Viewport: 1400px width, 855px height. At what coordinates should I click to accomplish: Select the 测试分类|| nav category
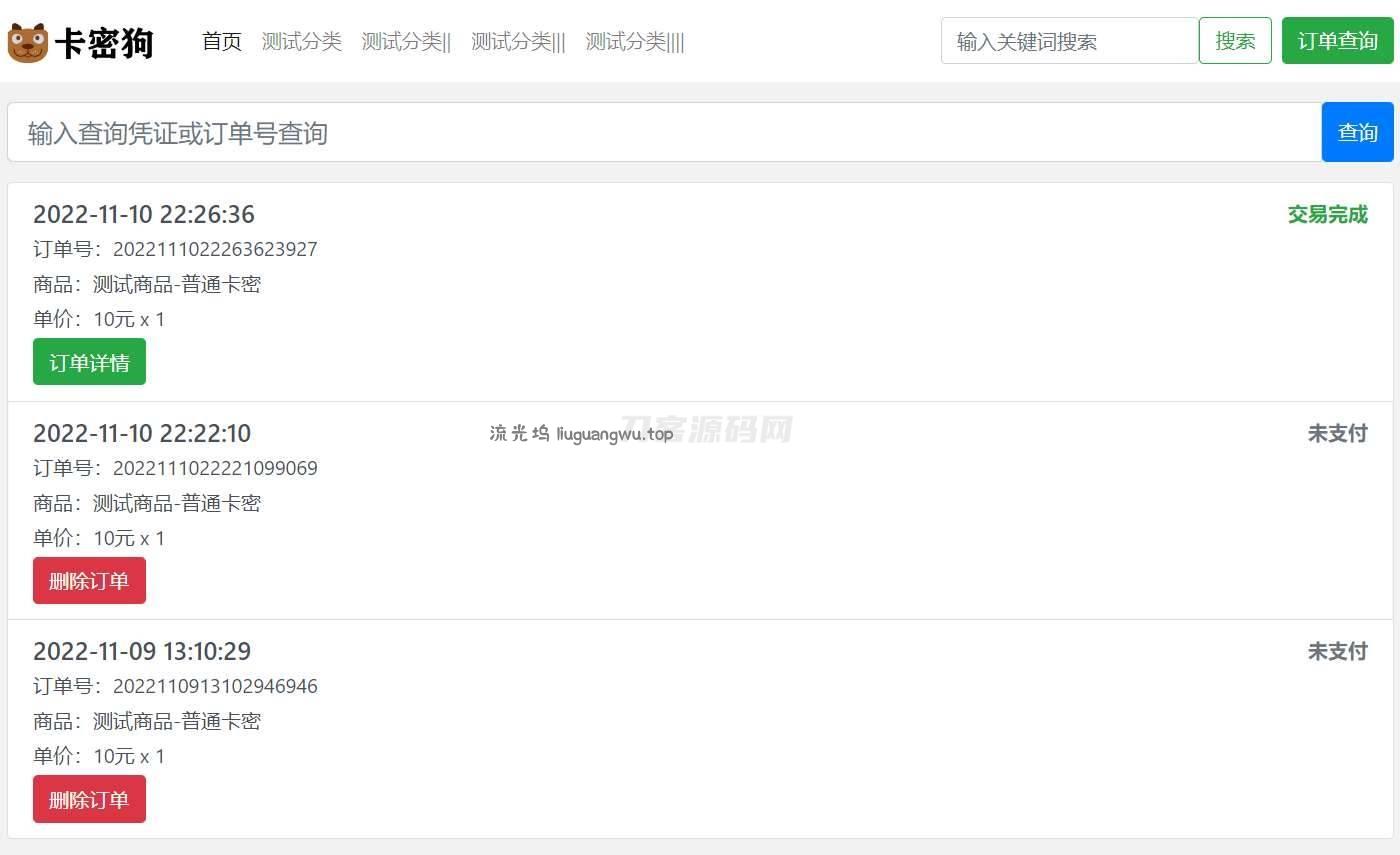pos(406,41)
